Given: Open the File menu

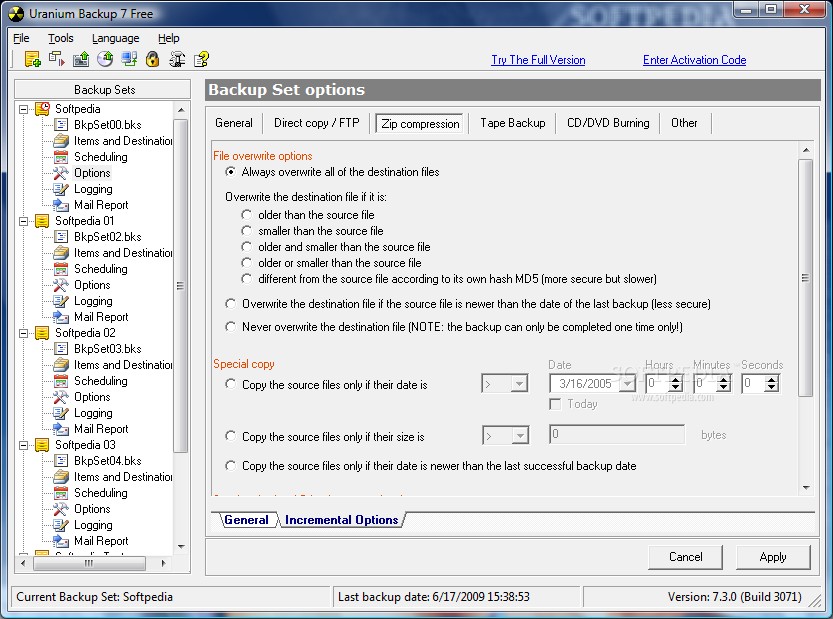Looking at the screenshot, I should (21, 38).
